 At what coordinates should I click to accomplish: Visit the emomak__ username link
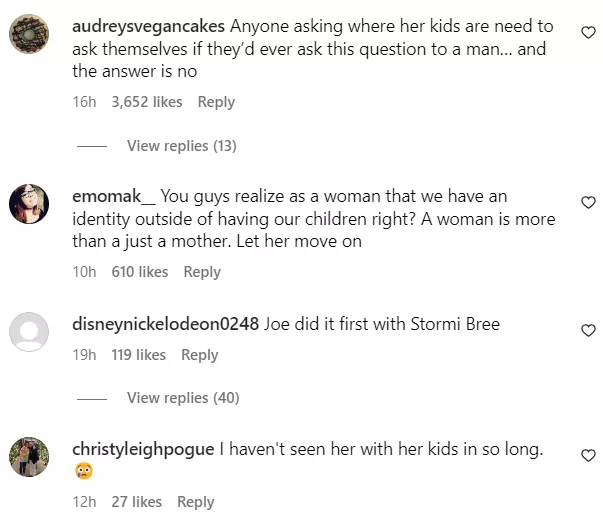click(114, 197)
